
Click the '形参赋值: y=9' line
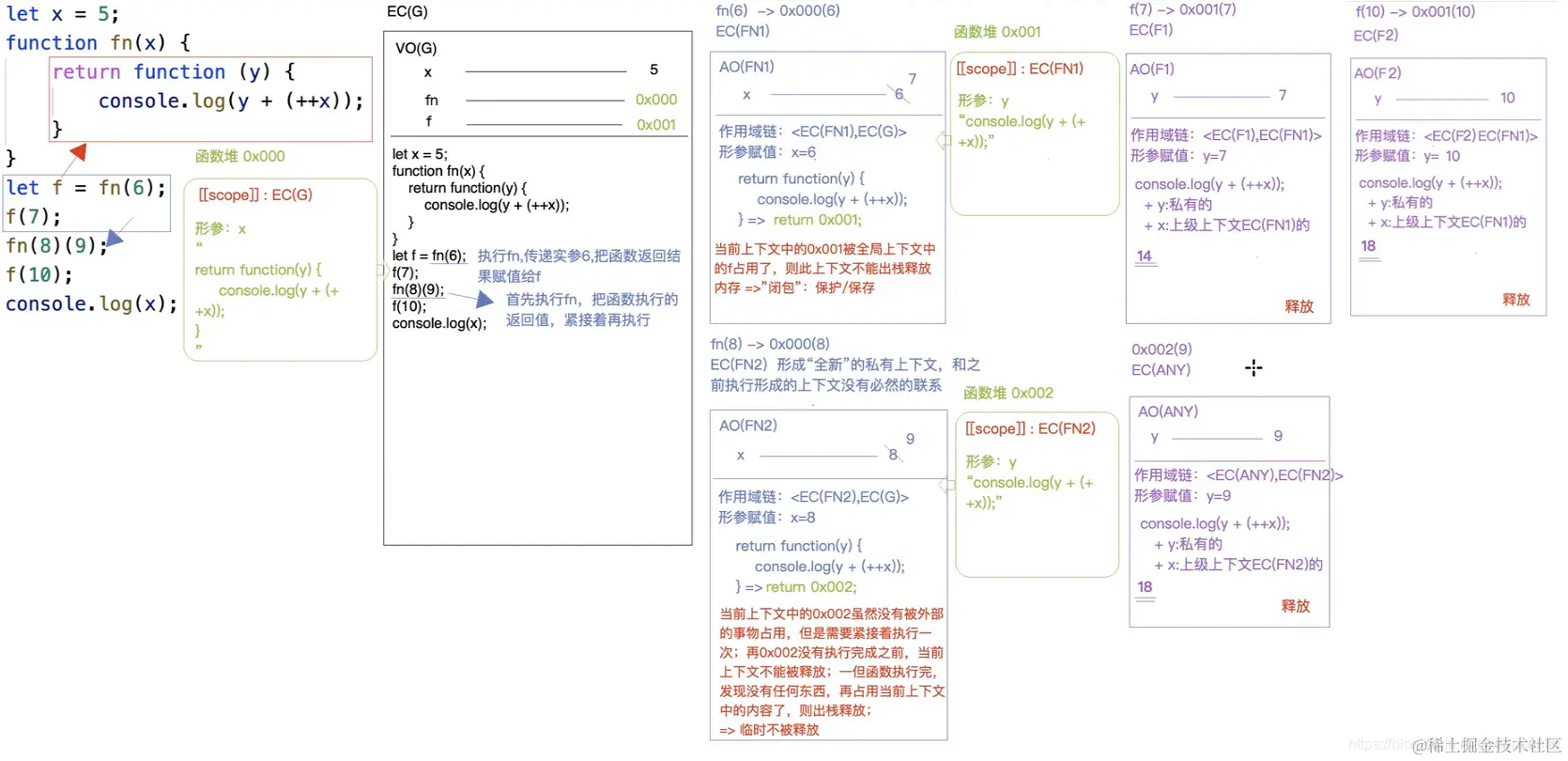[x=1182, y=496]
